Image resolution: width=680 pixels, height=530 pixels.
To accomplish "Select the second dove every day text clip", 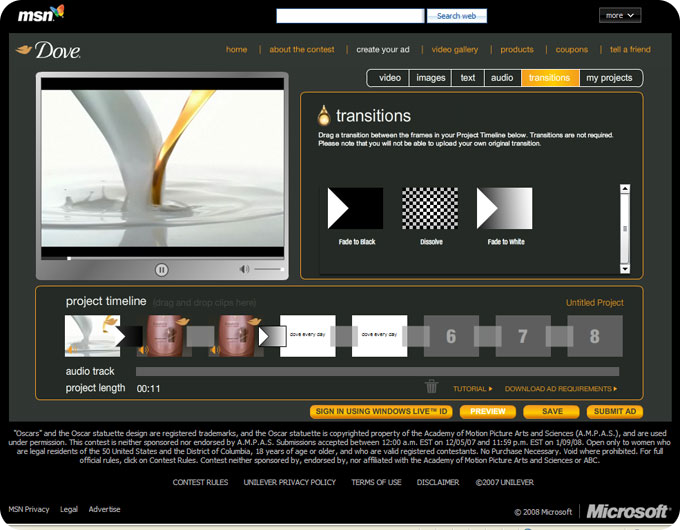I will (379, 336).
